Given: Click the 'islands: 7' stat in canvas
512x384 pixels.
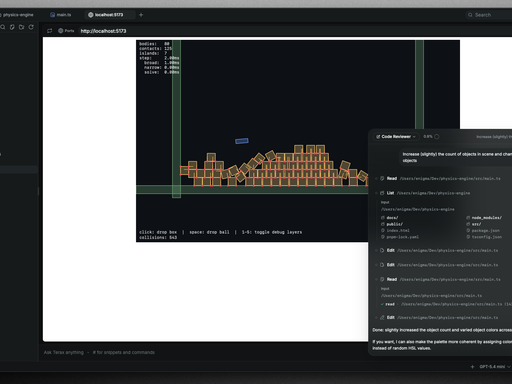Looking at the screenshot, I should [x=153, y=53].
